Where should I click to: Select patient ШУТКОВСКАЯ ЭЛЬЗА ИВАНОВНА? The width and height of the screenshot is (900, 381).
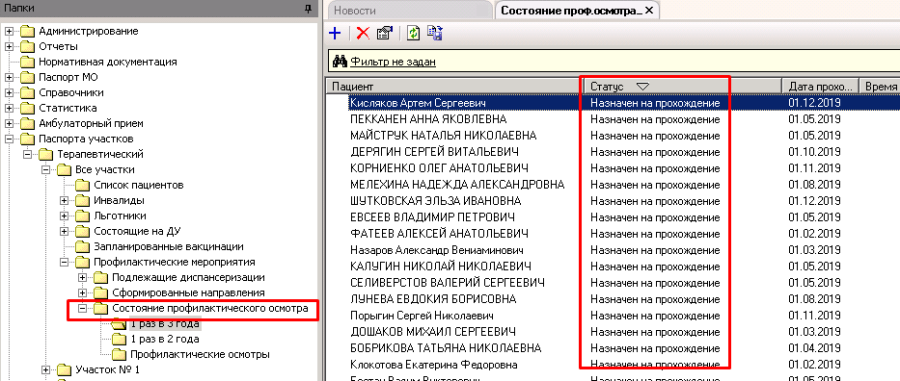tap(436, 201)
